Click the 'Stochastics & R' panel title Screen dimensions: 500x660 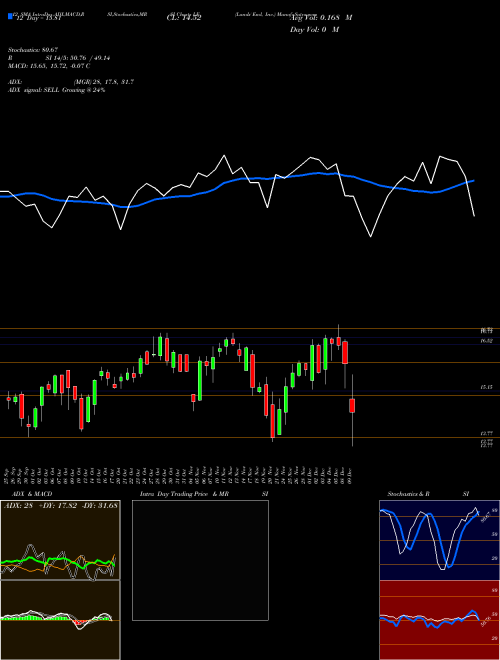pos(408,494)
